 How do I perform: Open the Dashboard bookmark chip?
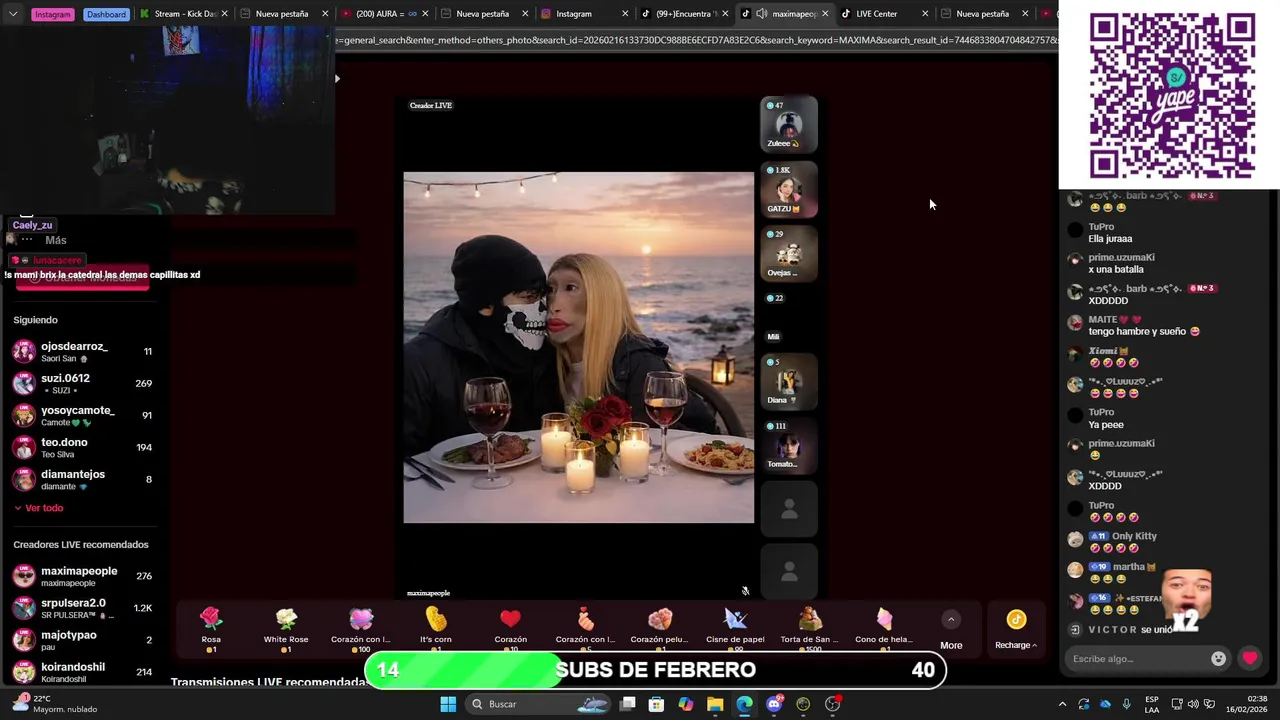(106, 14)
